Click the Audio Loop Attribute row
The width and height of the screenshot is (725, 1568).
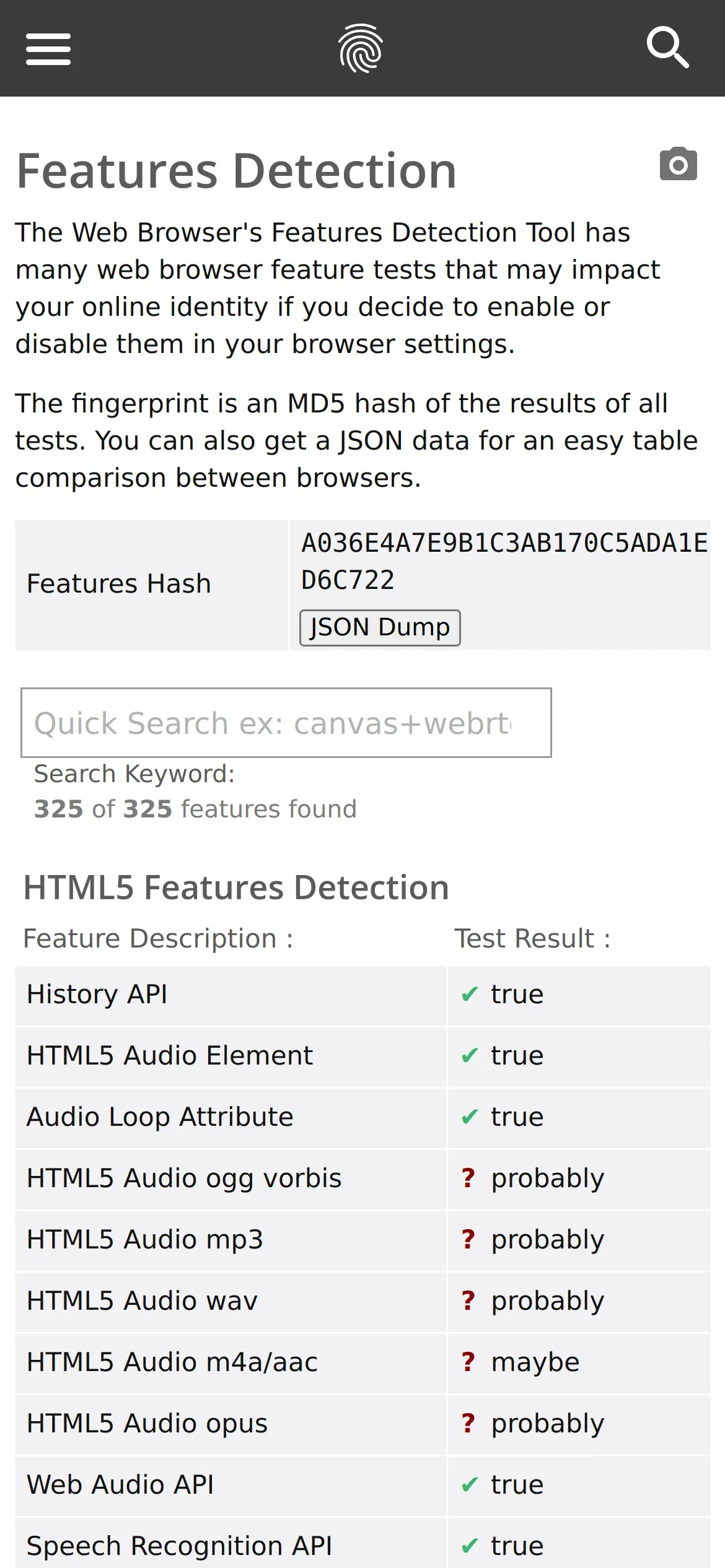(x=160, y=1117)
